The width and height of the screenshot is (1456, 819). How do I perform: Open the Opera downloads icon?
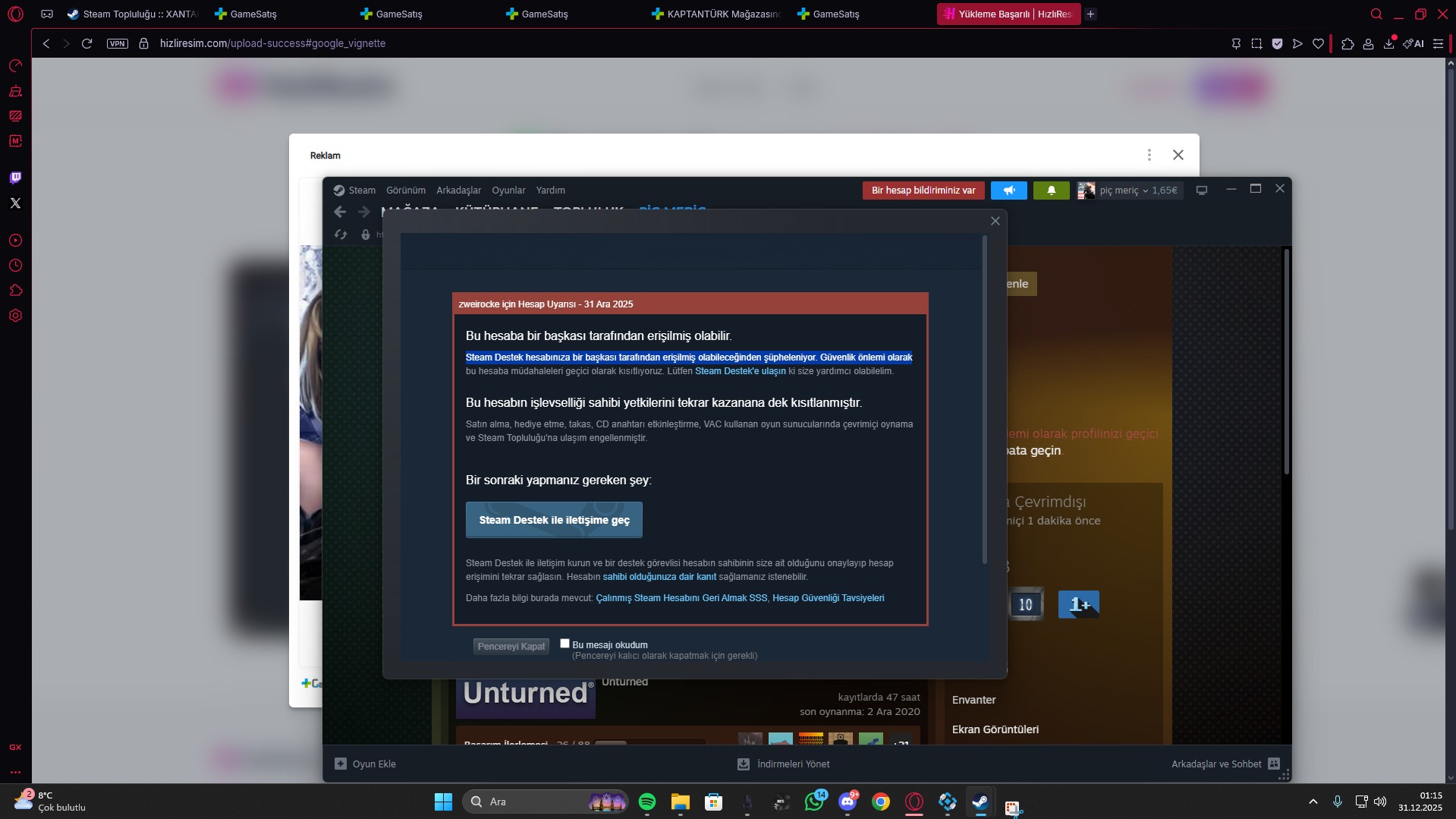coord(1388,43)
